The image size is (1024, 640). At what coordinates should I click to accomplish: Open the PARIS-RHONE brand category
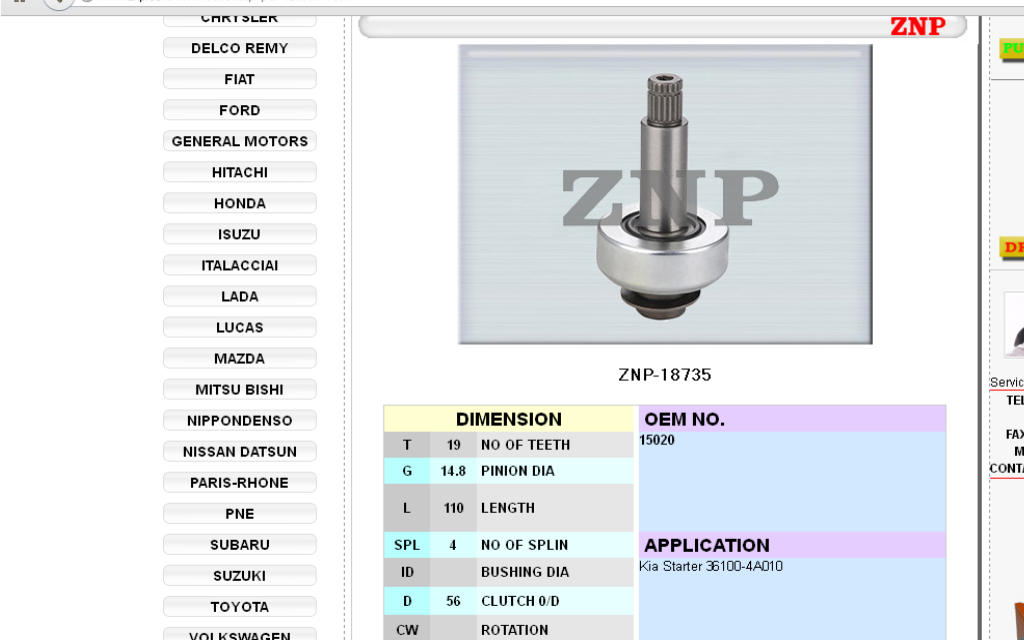pyautogui.click(x=240, y=483)
